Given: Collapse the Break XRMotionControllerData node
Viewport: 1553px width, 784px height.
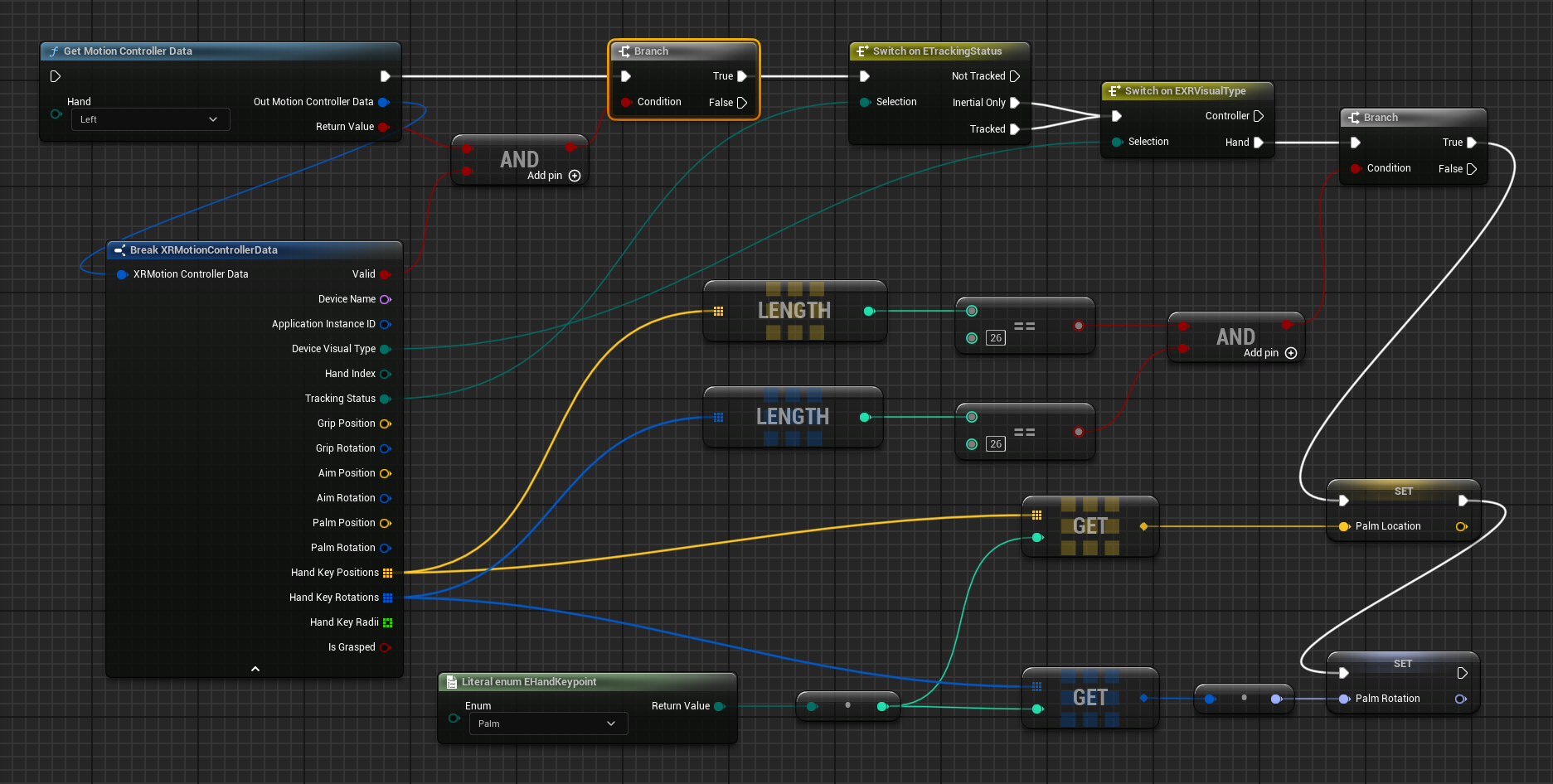Looking at the screenshot, I should 255,669.
